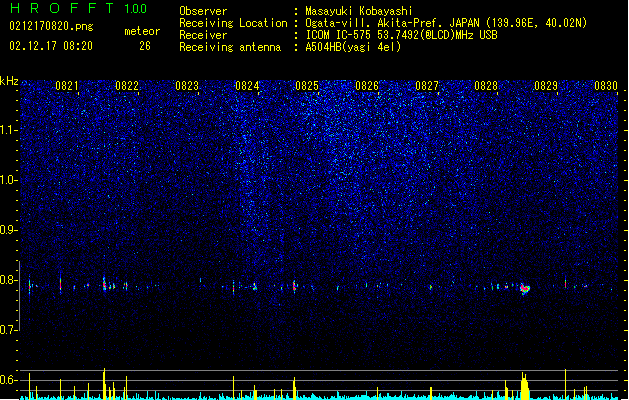Click the 0830 time marker

[606, 86]
